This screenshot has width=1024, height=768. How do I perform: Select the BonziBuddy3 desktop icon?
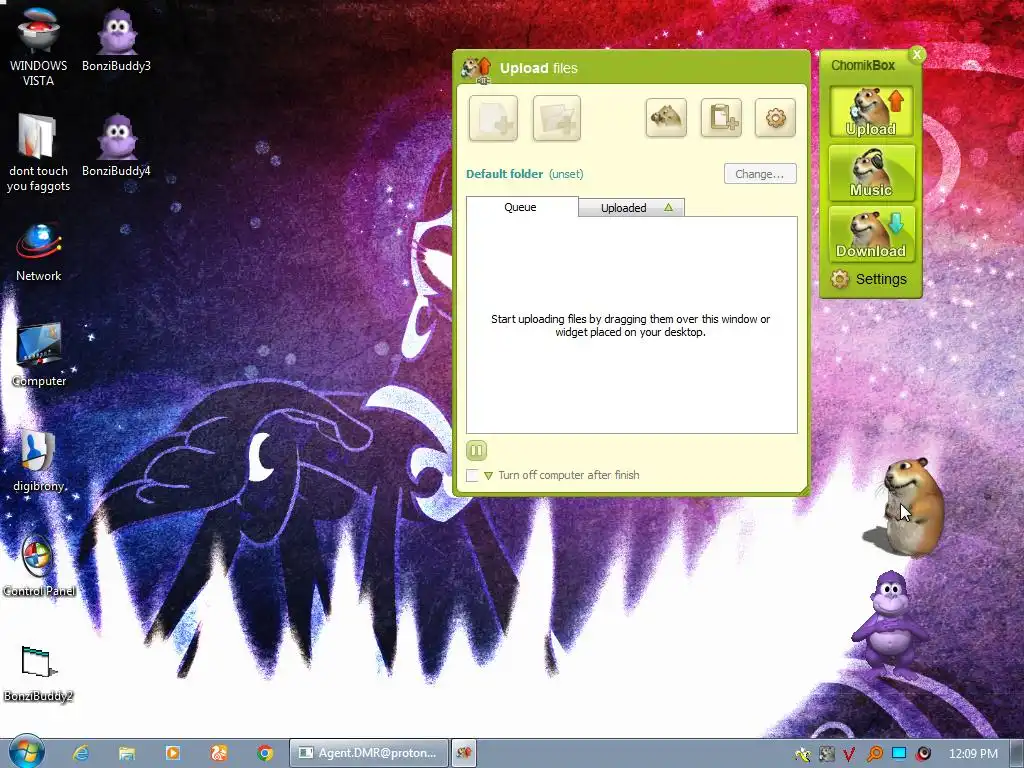pyautogui.click(x=116, y=40)
